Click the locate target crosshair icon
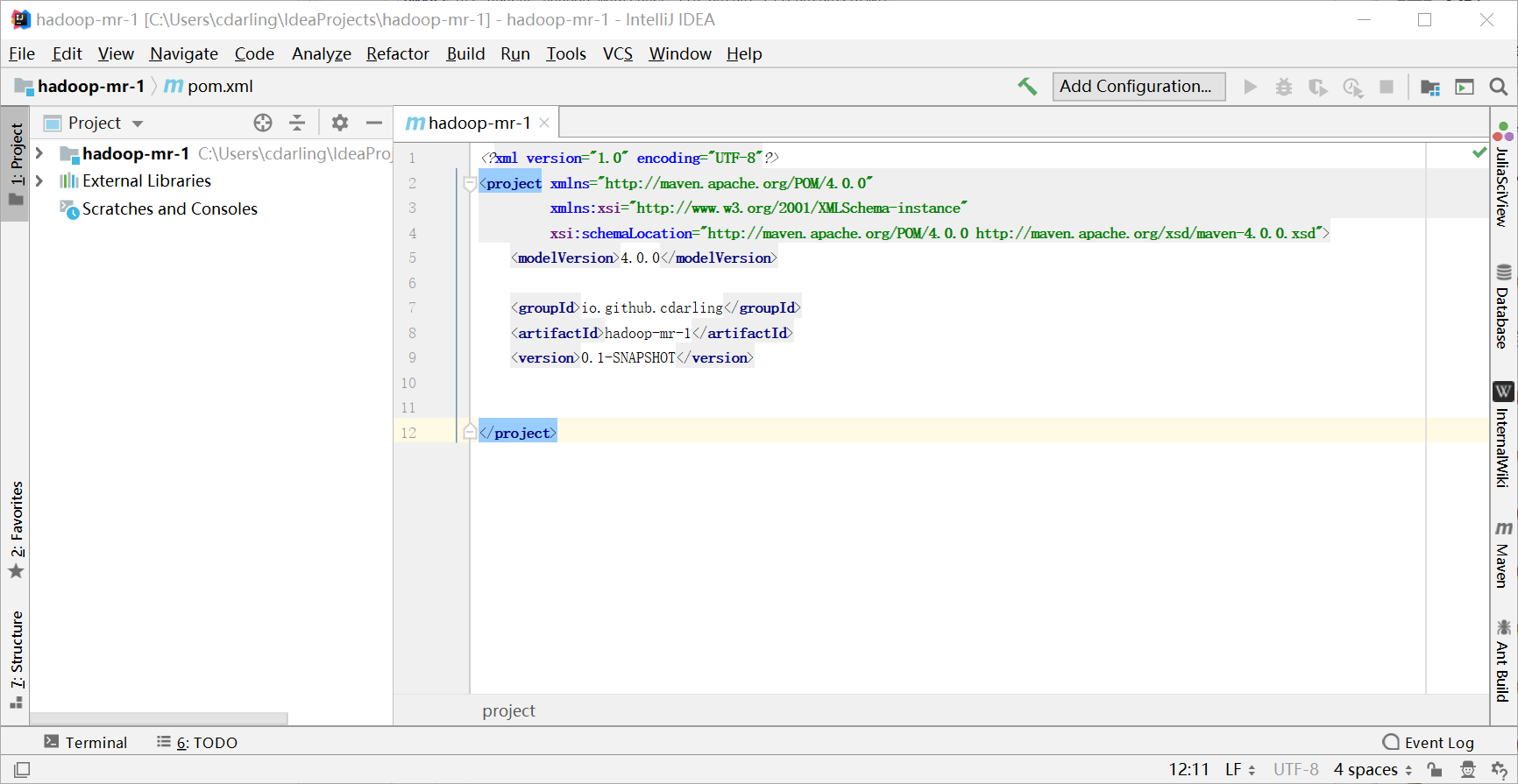This screenshot has height=784, width=1518. [x=263, y=123]
